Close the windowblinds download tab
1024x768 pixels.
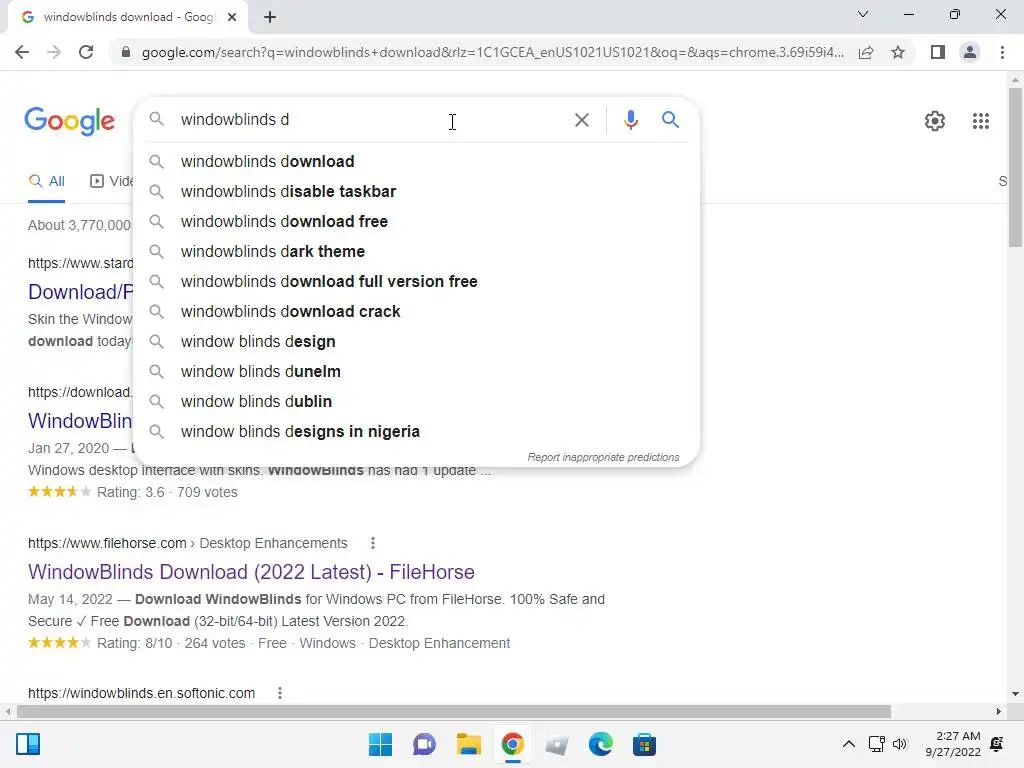point(232,17)
